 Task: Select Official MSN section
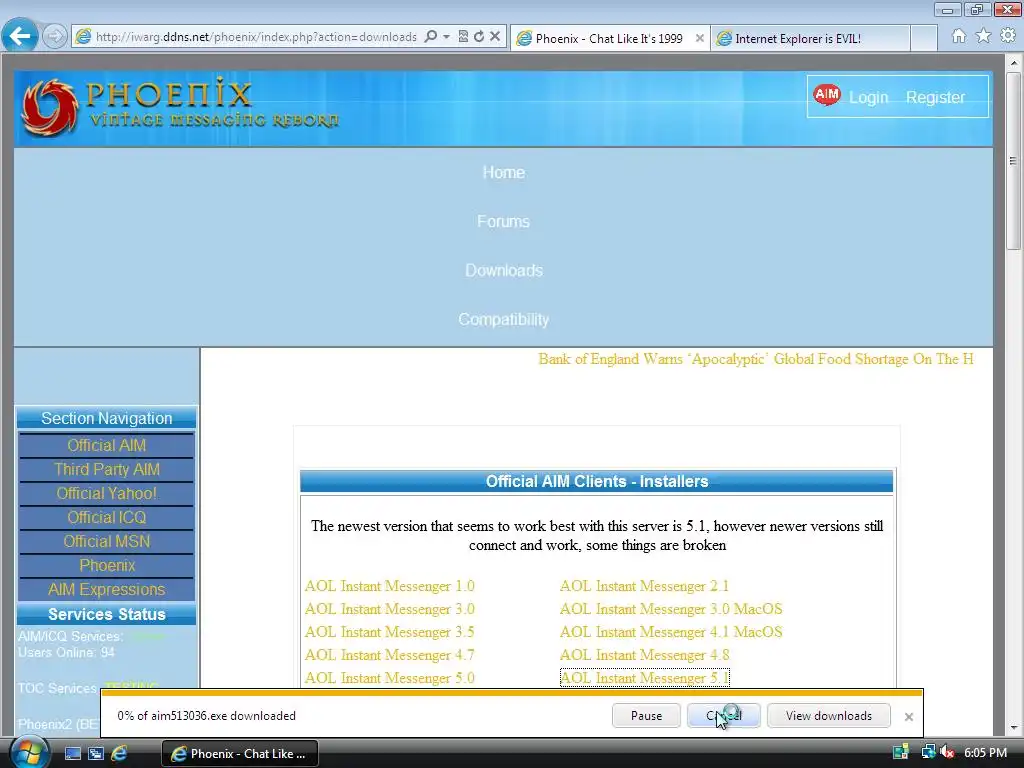pyautogui.click(x=106, y=542)
